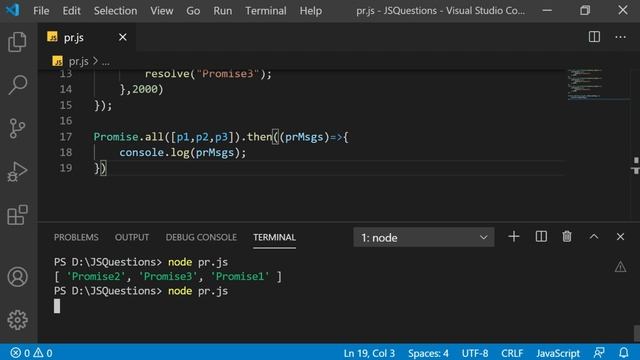
Task: Click the terminal scrollbar thumb
Action: (636, 333)
